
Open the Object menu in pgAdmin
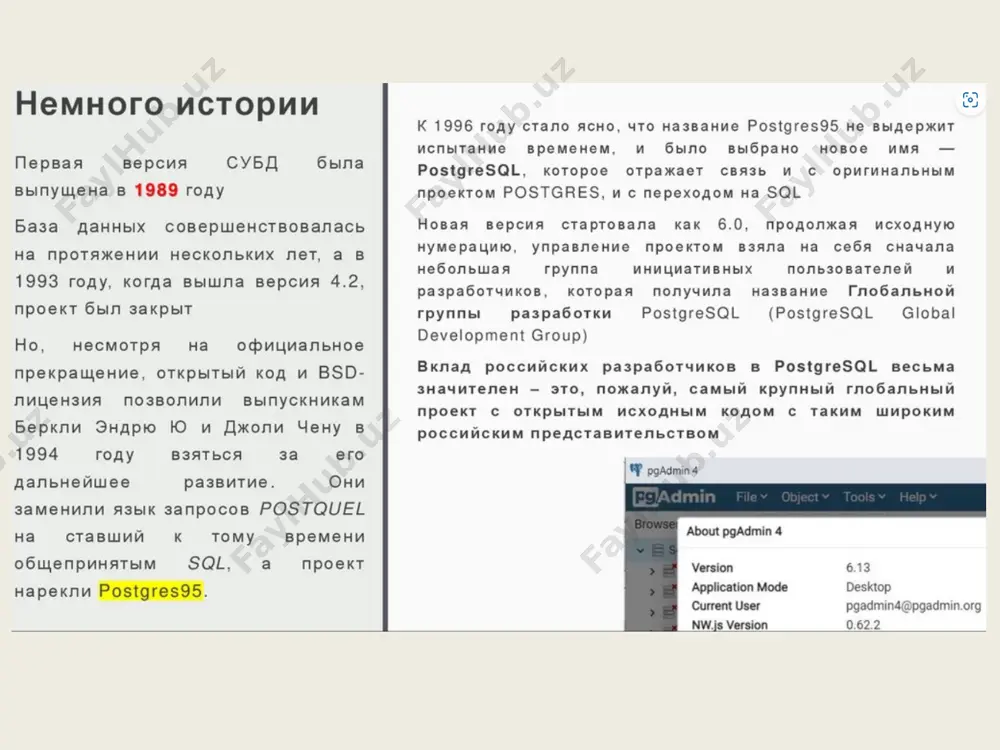click(805, 497)
